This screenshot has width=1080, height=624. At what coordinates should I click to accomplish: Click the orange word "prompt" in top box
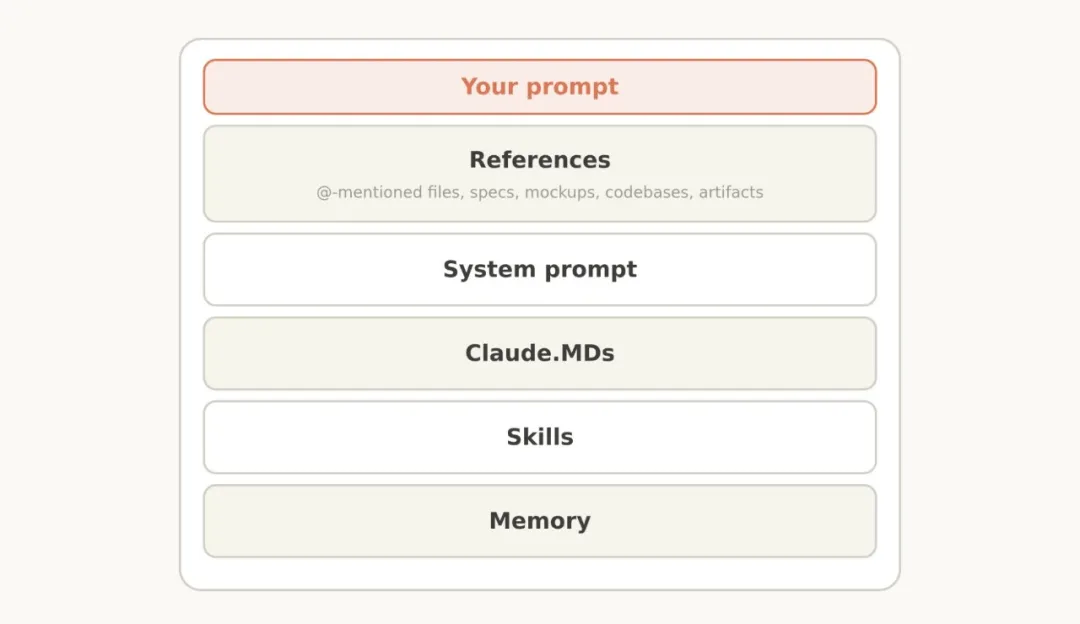pyautogui.click(x=572, y=87)
